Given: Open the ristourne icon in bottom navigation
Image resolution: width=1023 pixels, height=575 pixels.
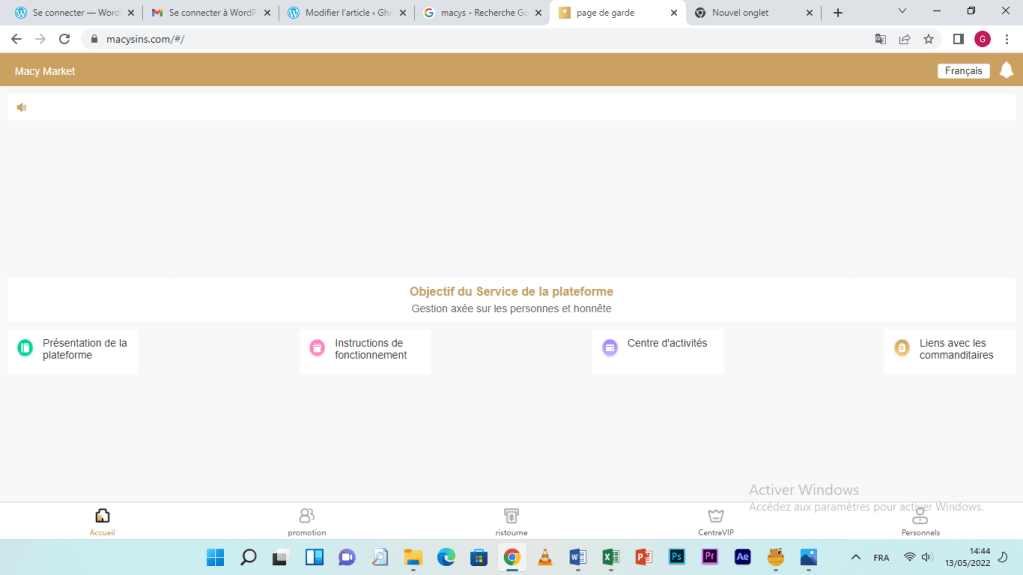Looking at the screenshot, I should tap(511, 516).
